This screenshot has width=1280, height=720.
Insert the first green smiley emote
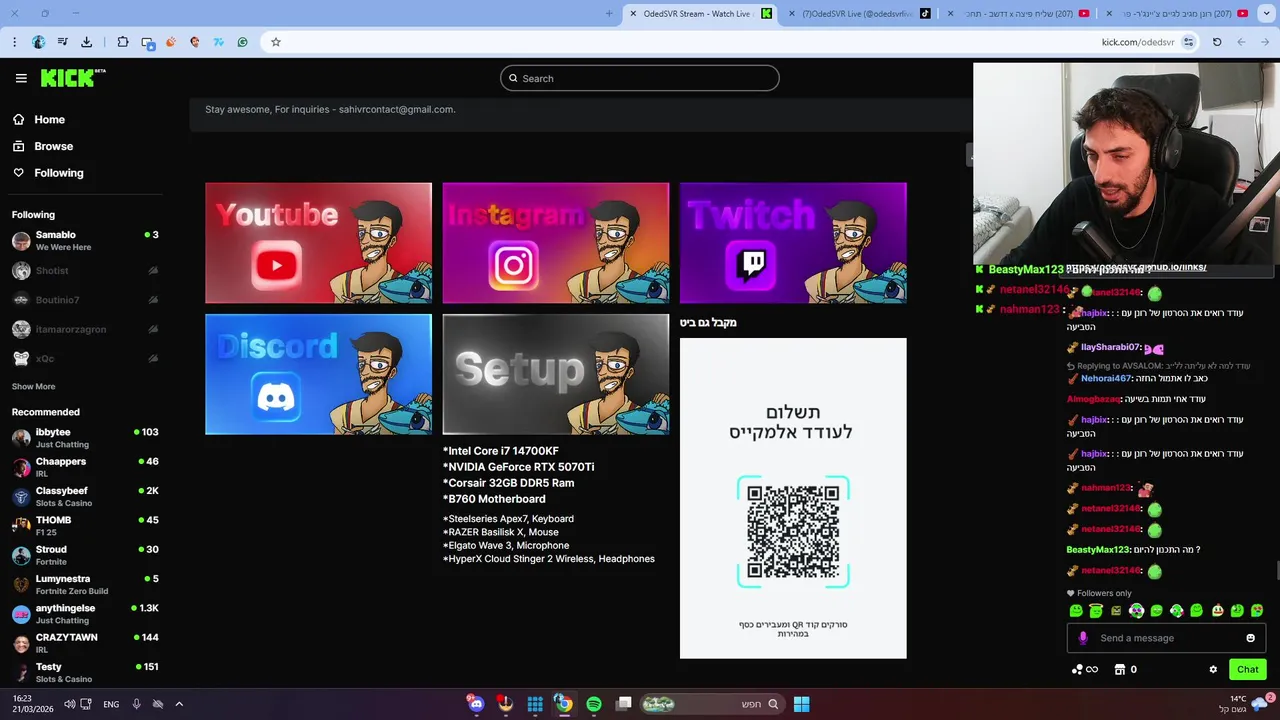(1076, 610)
